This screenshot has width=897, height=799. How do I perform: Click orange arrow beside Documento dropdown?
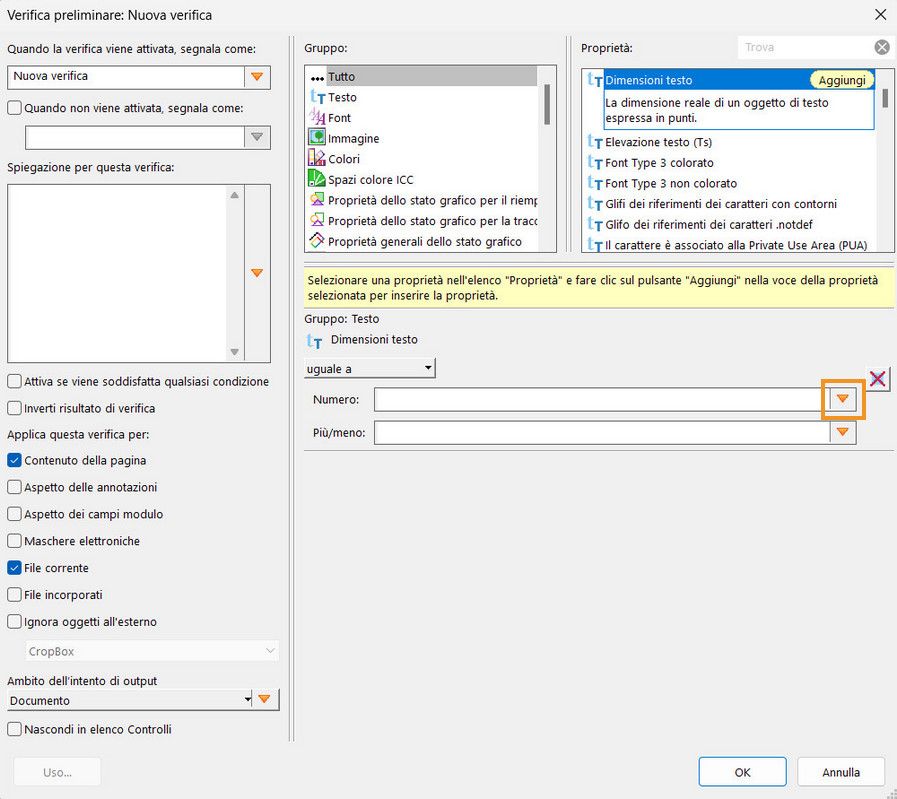click(265, 699)
